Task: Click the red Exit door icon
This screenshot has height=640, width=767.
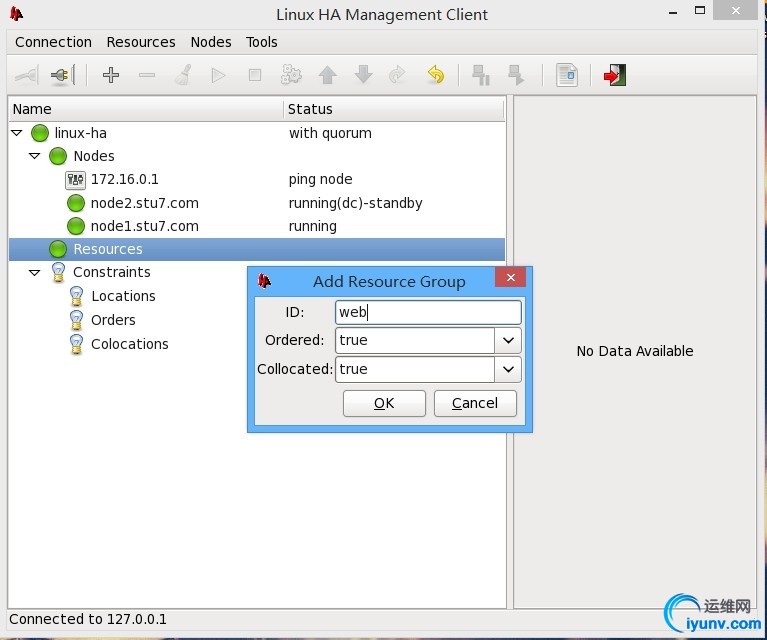Action: pos(615,75)
